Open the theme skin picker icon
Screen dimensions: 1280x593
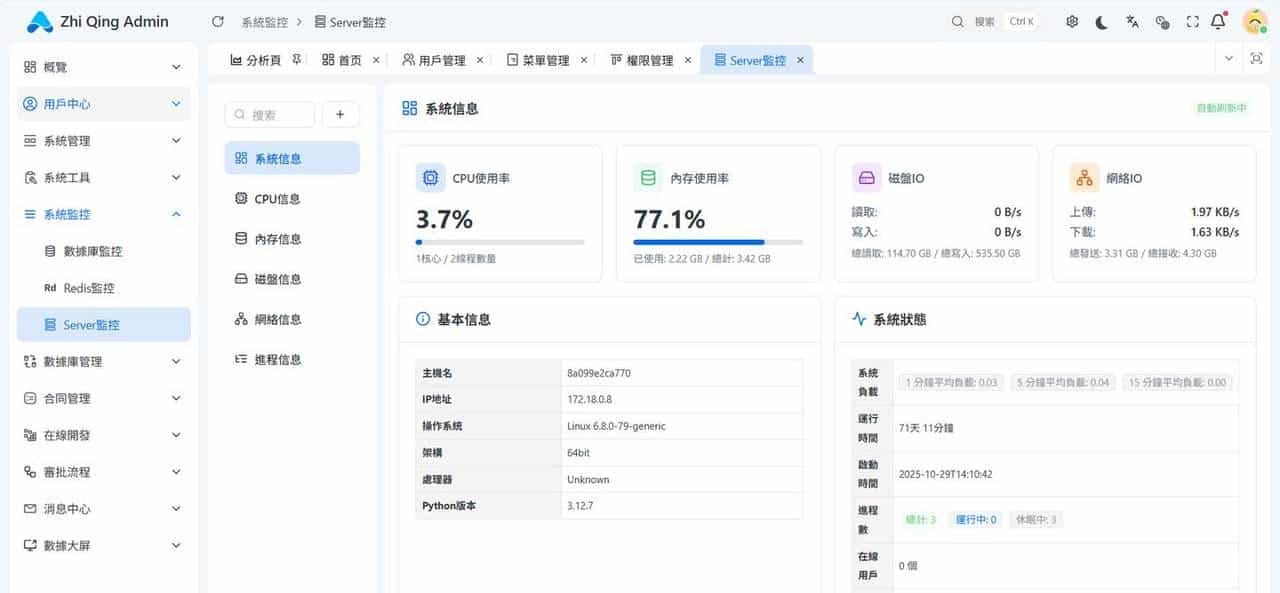[1161, 21]
